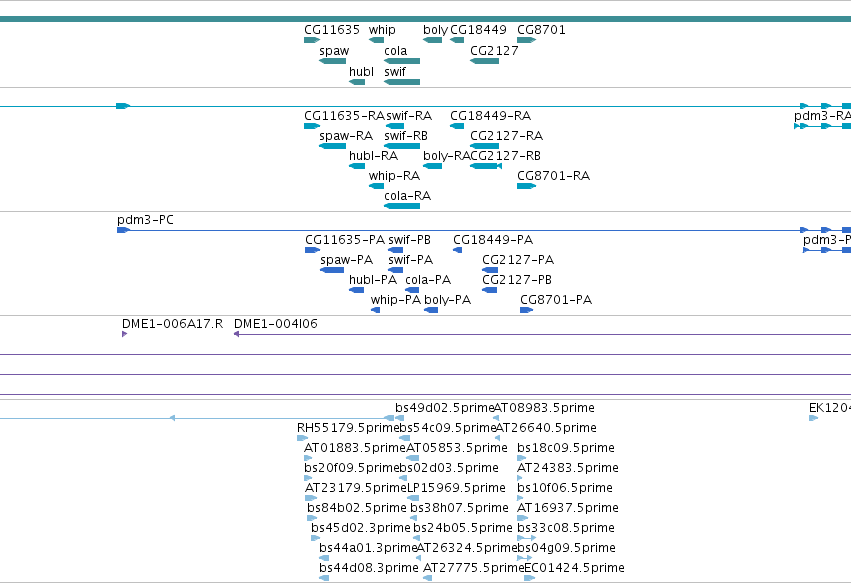Select the CG2127-RB transcript
851x583 pixels.
pos(486,166)
